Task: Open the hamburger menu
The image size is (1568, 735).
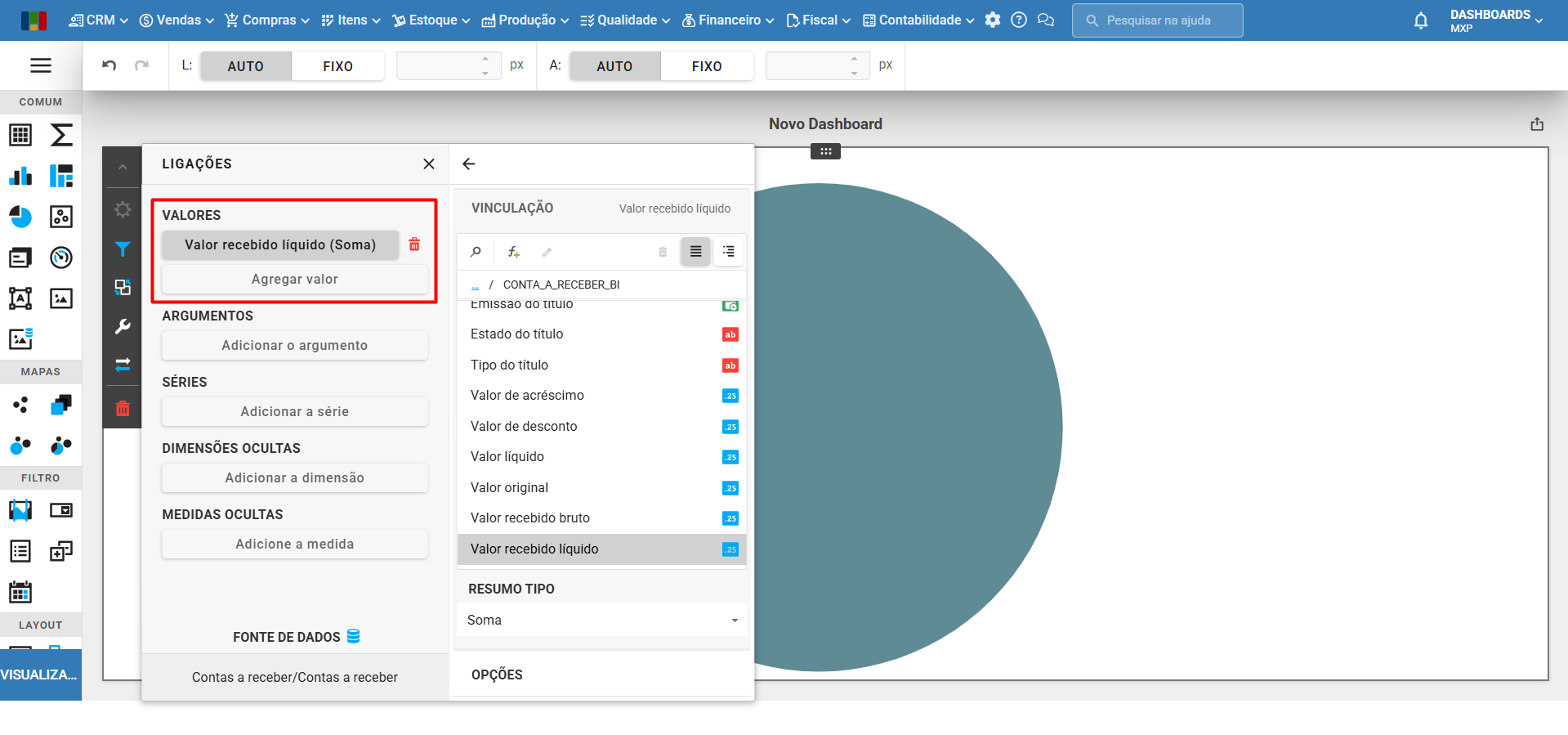Action: click(41, 65)
